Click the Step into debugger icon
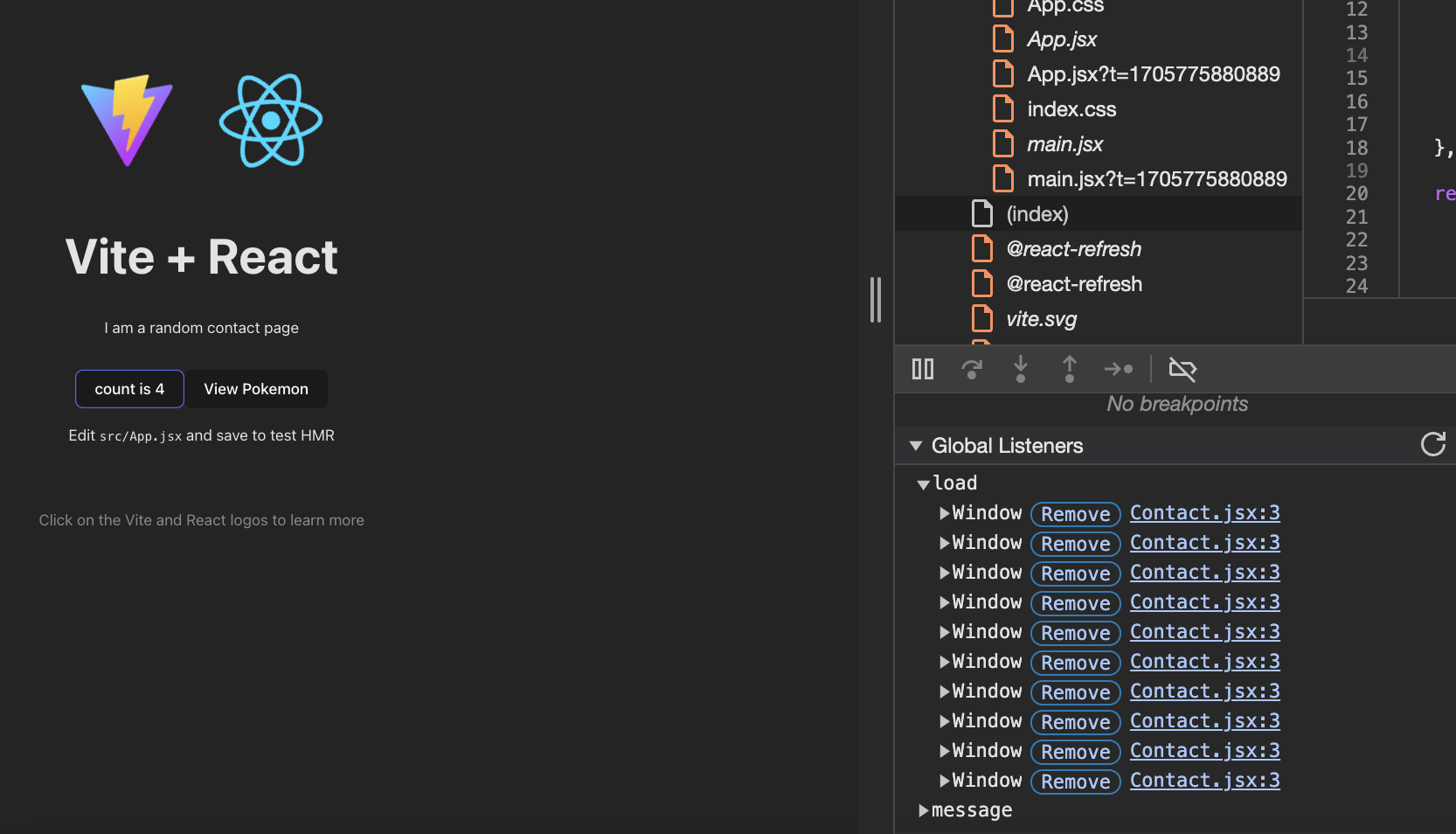The image size is (1456, 834). click(1021, 369)
